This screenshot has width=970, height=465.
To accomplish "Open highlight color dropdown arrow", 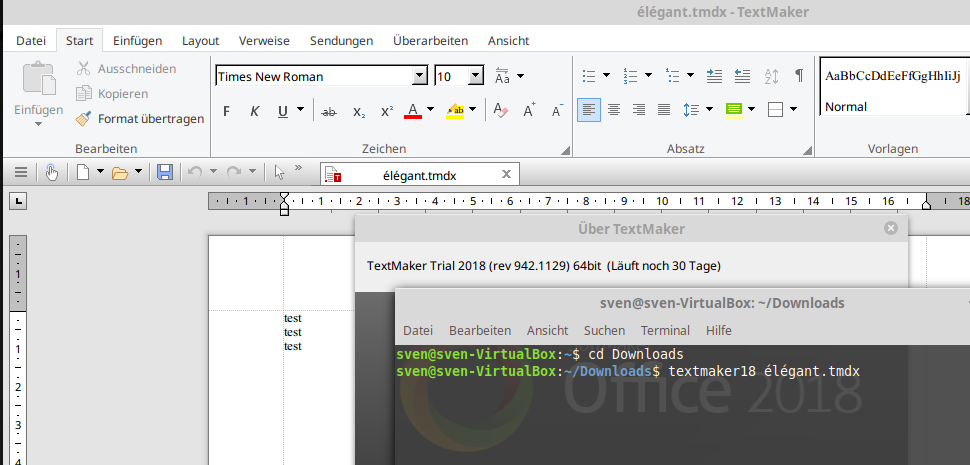I will 473,109.
